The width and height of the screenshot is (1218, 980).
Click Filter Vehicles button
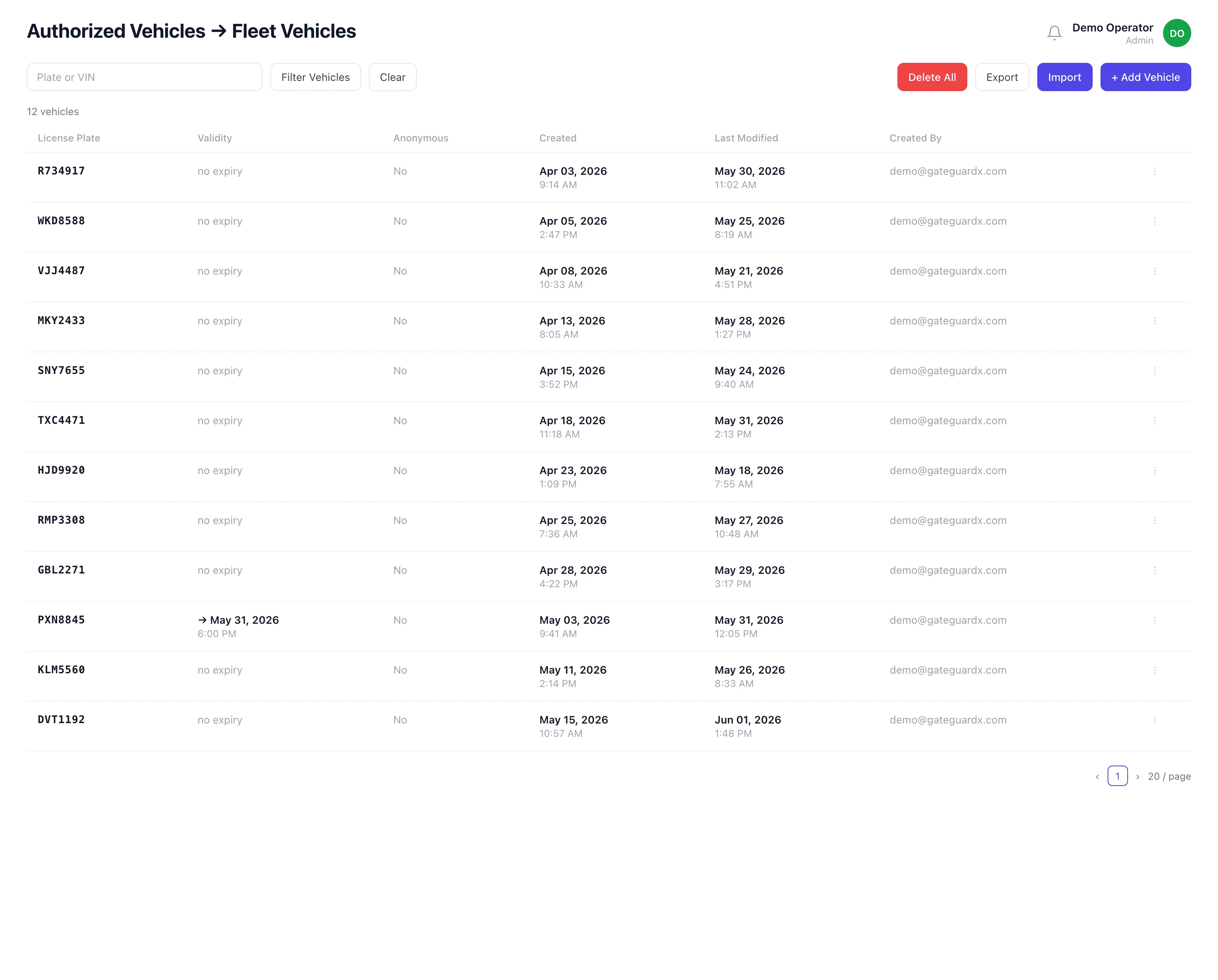pos(315,77)
